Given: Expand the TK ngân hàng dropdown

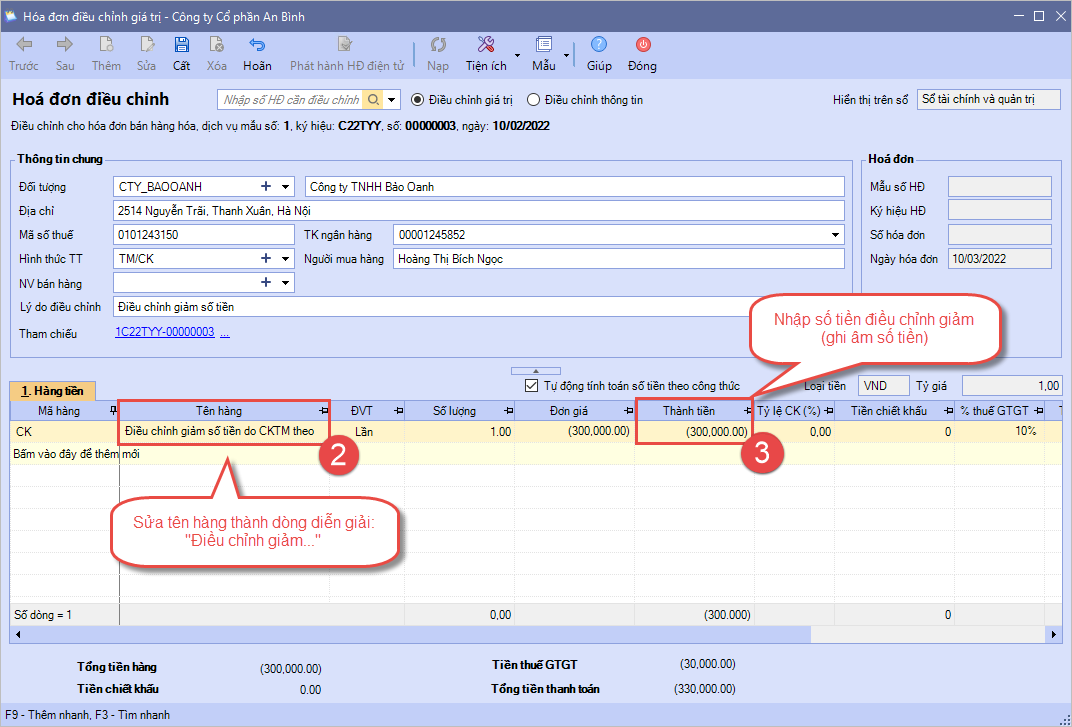Looking at the screenshot, I should click(x=836, y=235).
